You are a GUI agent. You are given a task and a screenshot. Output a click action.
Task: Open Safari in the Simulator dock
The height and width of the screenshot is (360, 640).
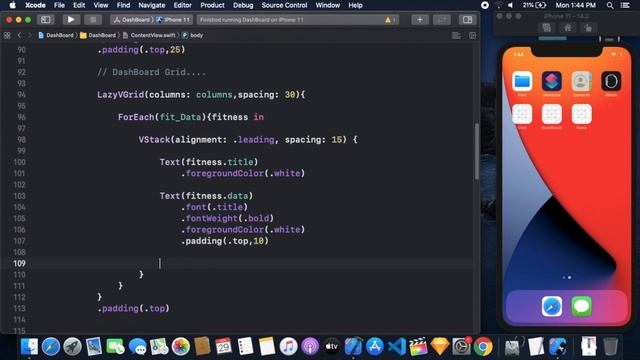click(552, 306)
